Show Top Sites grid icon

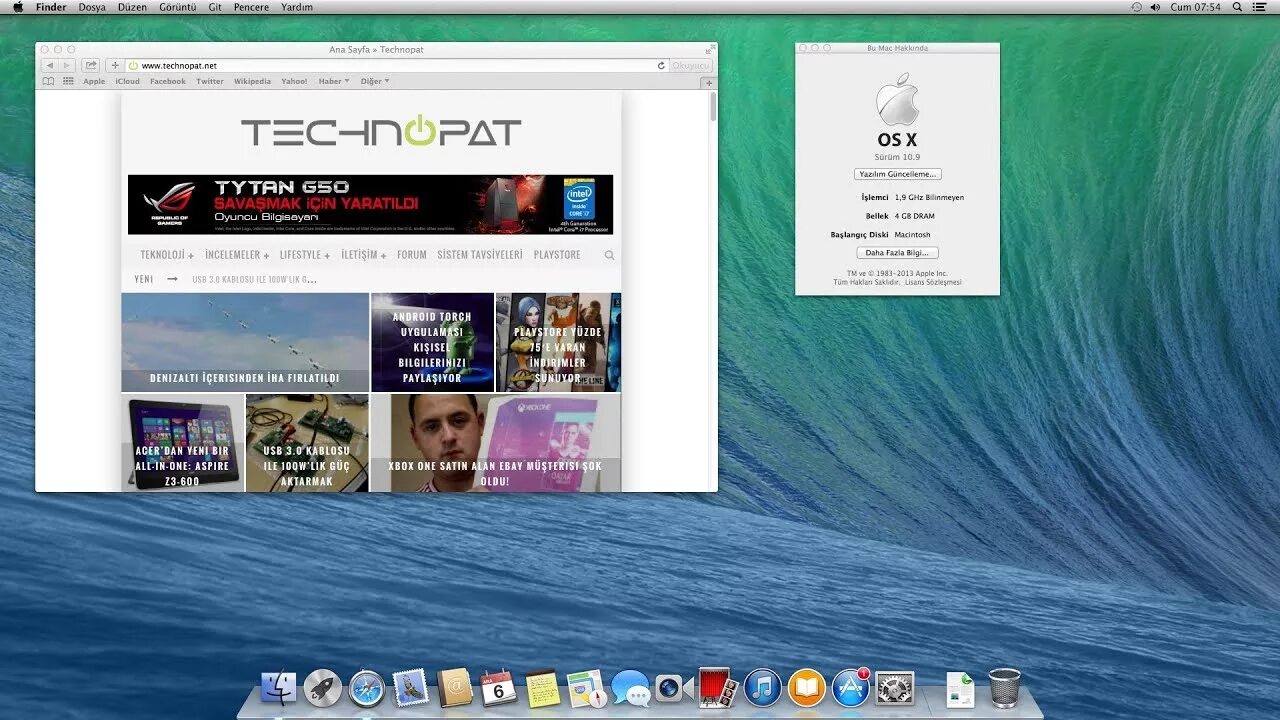(68, 81)
